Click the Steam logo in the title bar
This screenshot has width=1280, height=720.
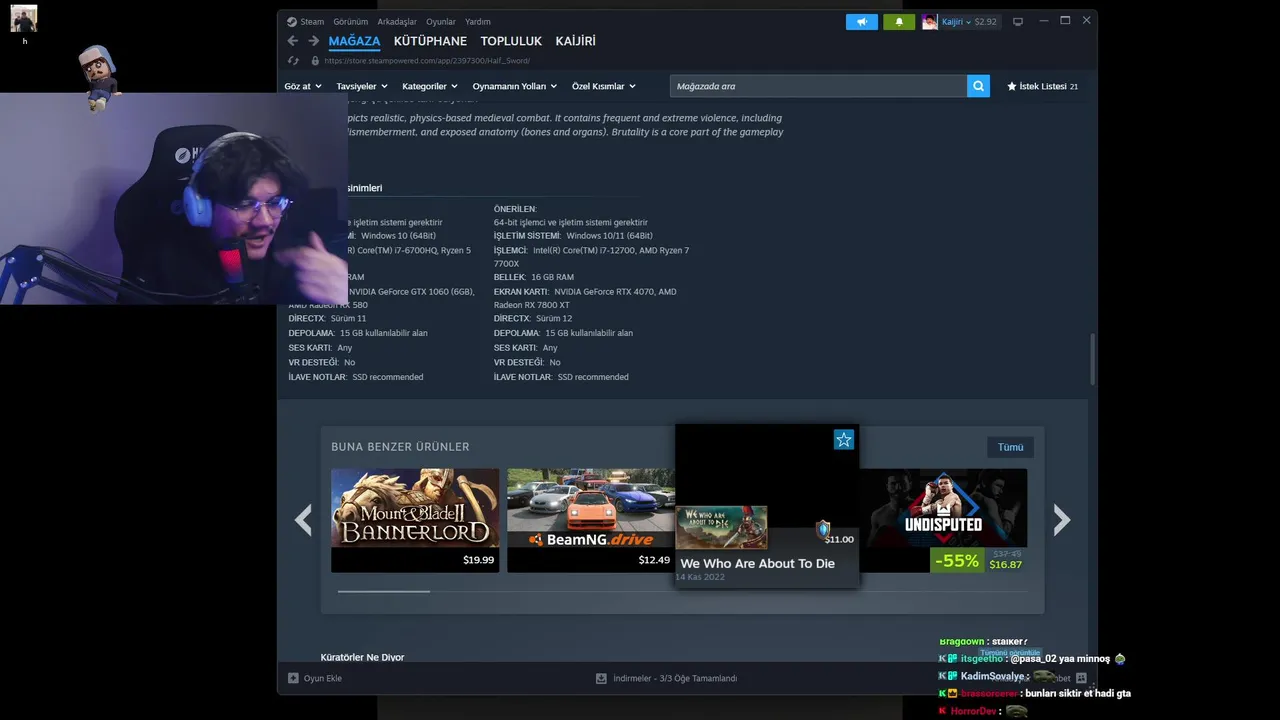[x=292, y=21]
